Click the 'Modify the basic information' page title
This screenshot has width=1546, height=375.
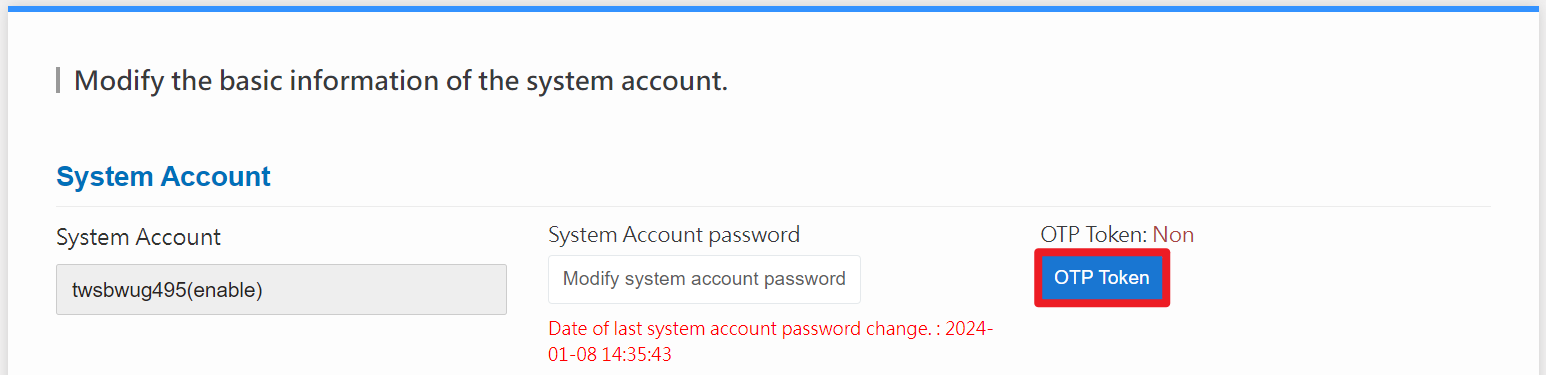[x=401, y=80]
